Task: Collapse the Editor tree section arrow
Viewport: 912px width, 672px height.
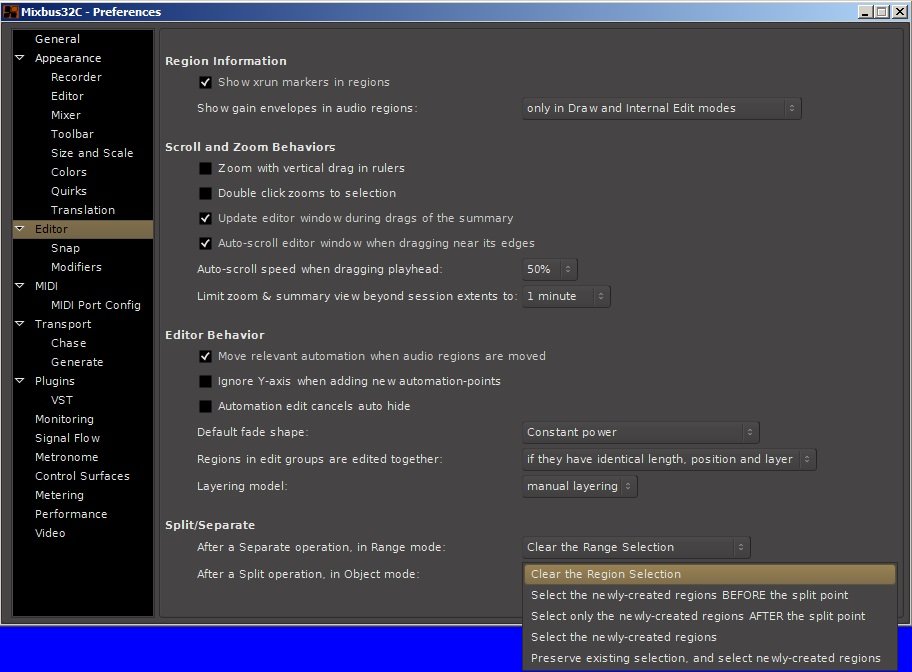Action: point(19,229)
